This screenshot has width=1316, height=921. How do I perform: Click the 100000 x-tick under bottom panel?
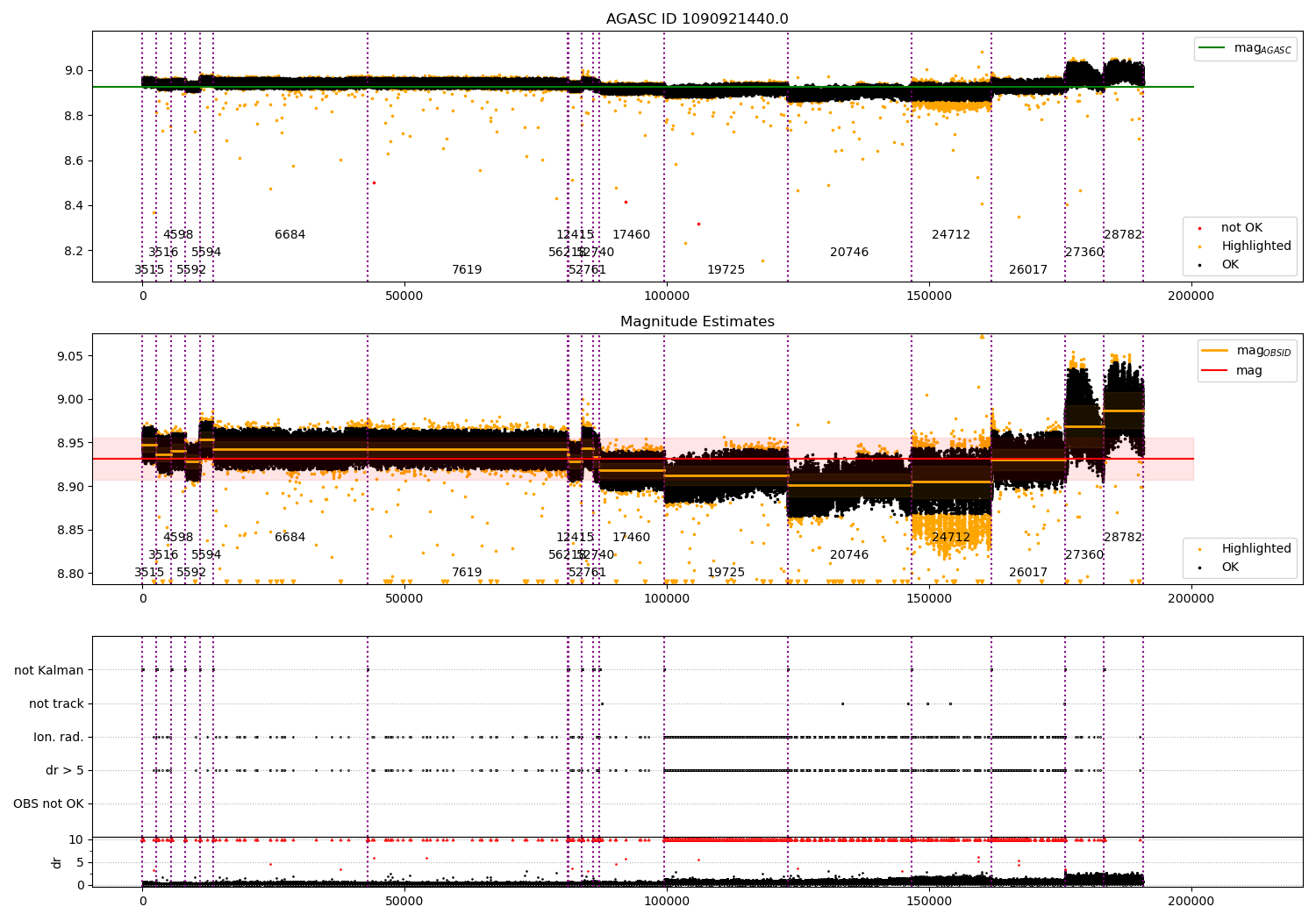click(666, 901)
